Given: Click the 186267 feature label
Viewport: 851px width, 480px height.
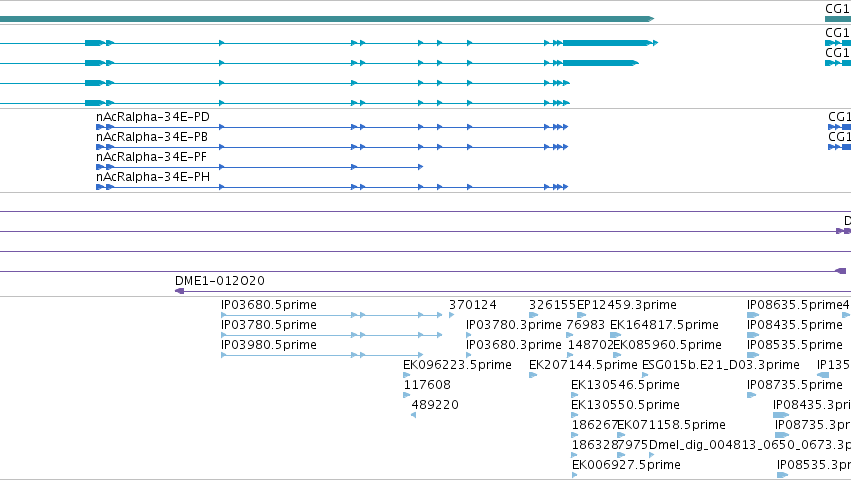Looking at the screenshot, I should (594, 425).
